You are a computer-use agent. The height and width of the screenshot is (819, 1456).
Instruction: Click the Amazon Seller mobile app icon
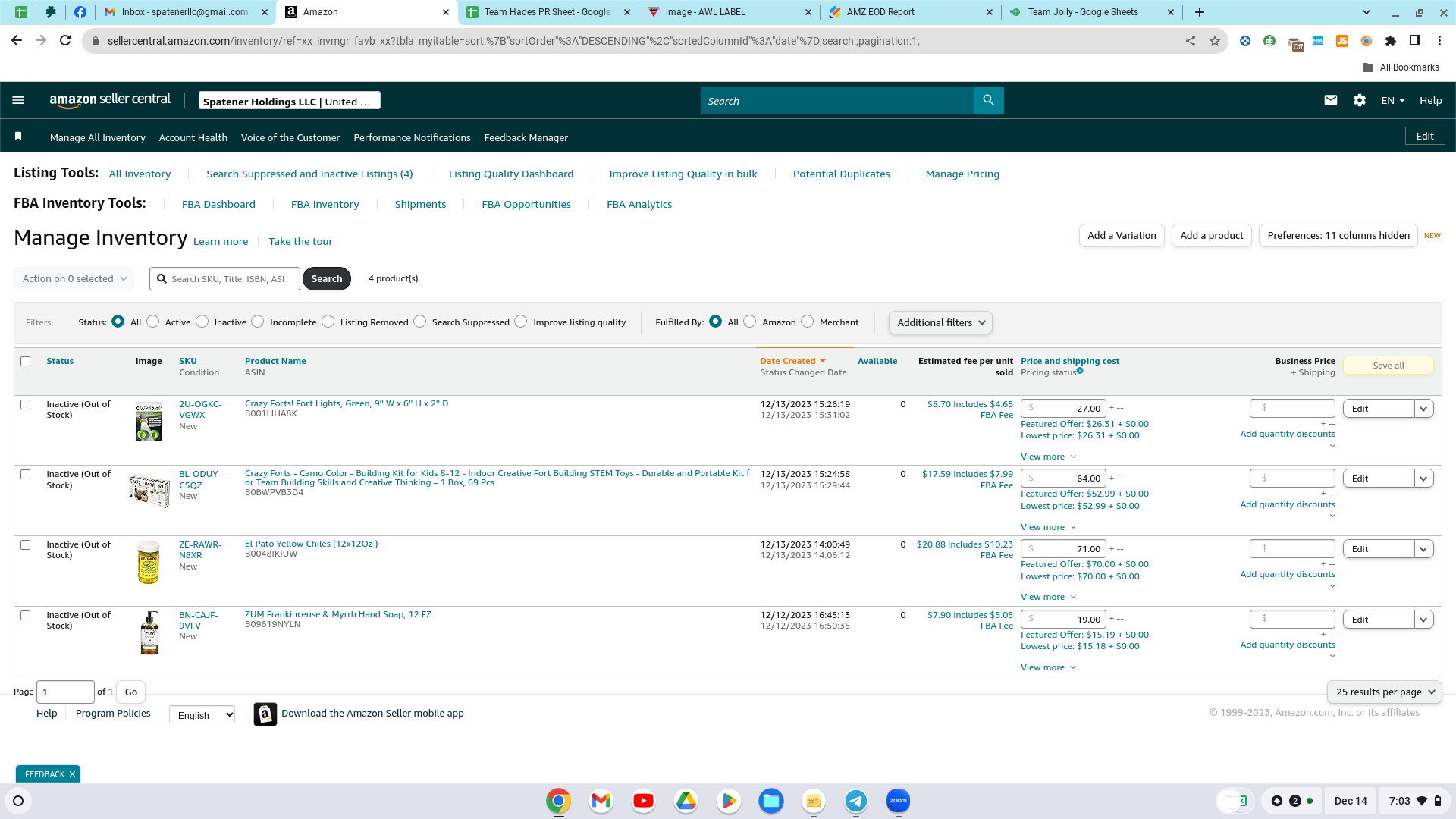coord(265,714)
